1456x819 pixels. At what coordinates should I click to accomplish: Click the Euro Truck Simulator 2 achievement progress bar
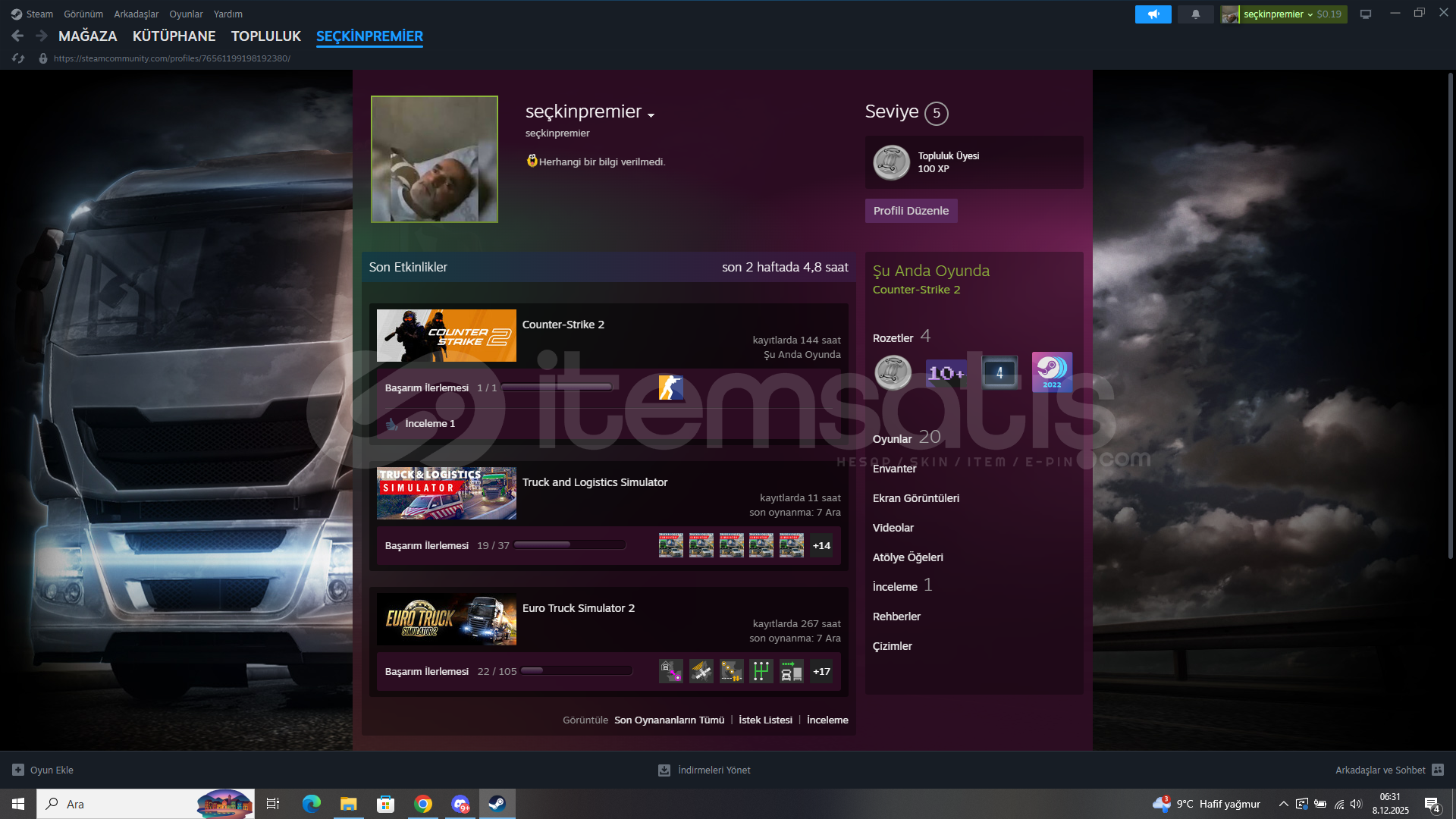(576, 671)
